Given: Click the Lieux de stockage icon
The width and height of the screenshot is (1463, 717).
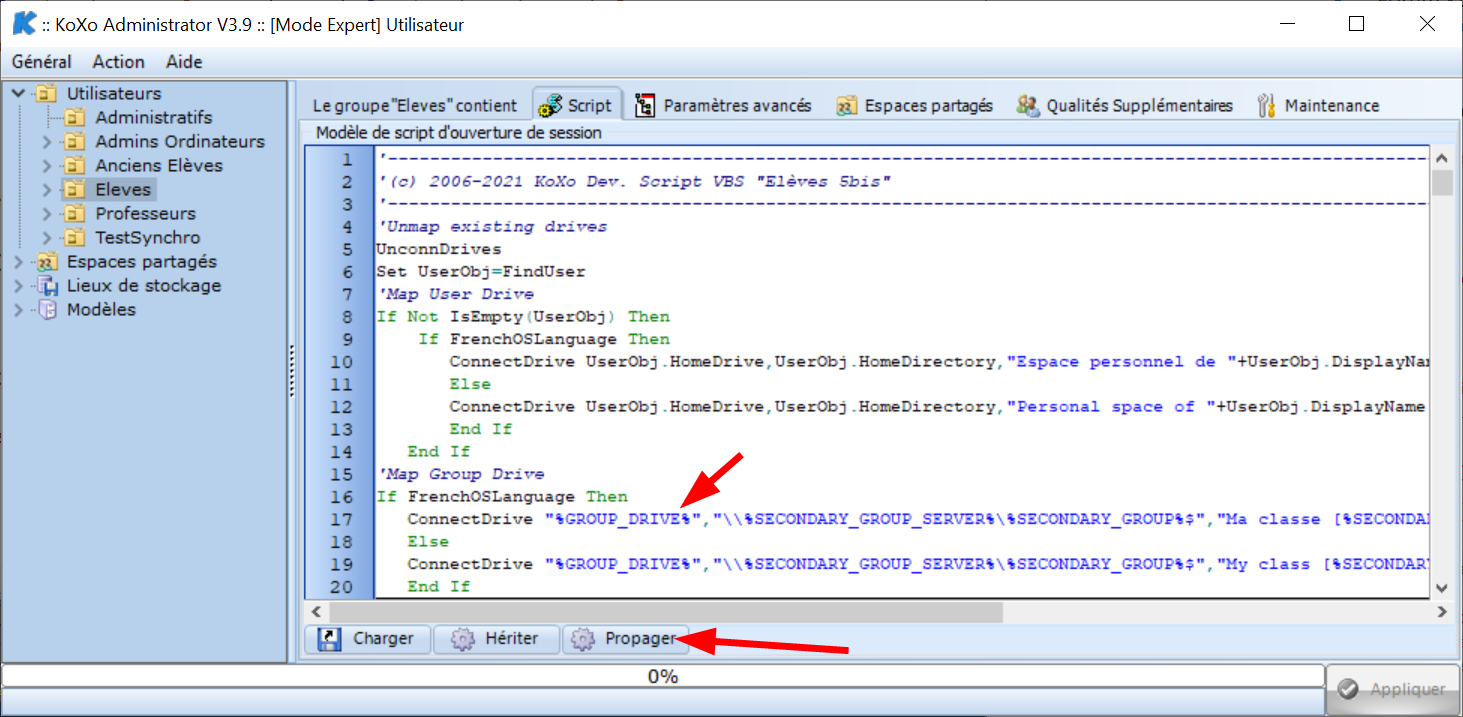Looking at the screenshot, I should (x=46, y=285).
